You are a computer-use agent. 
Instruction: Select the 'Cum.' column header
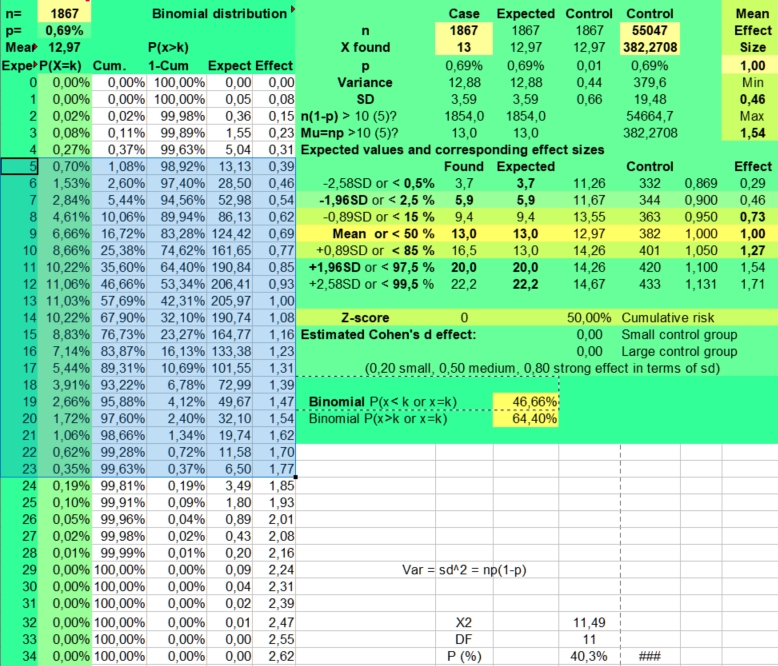[110, 66]
